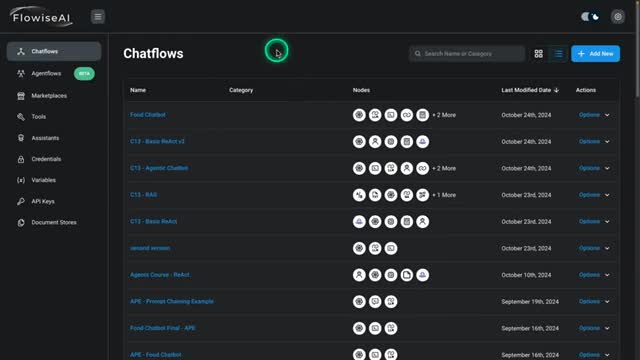Click the Category column header
The height and width of the screenshot is (360, 640).
(241, 90)
